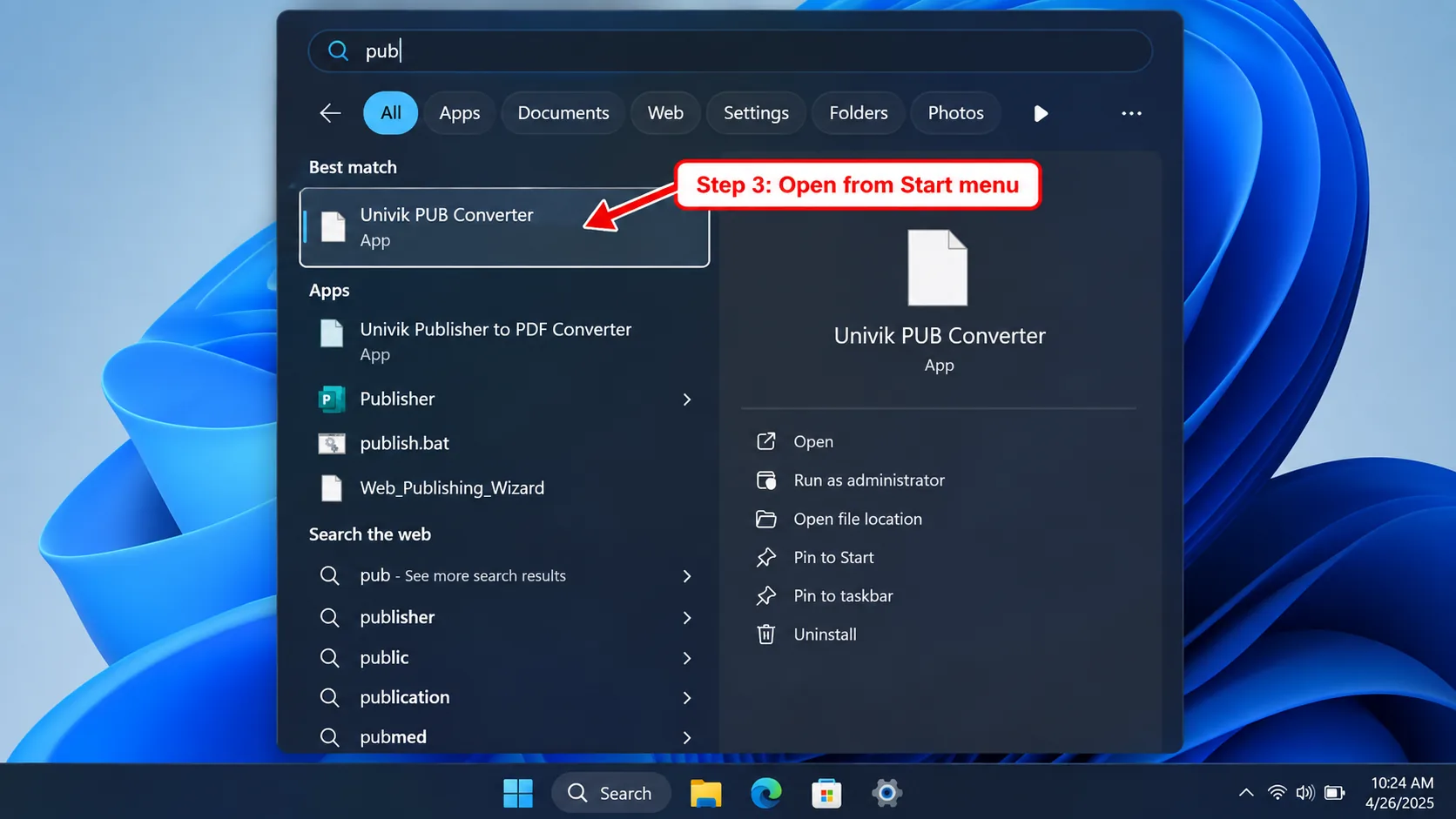Expand the 'publisher' suggestion chevron
1456x819 pixels.
[x=687, y=618]
